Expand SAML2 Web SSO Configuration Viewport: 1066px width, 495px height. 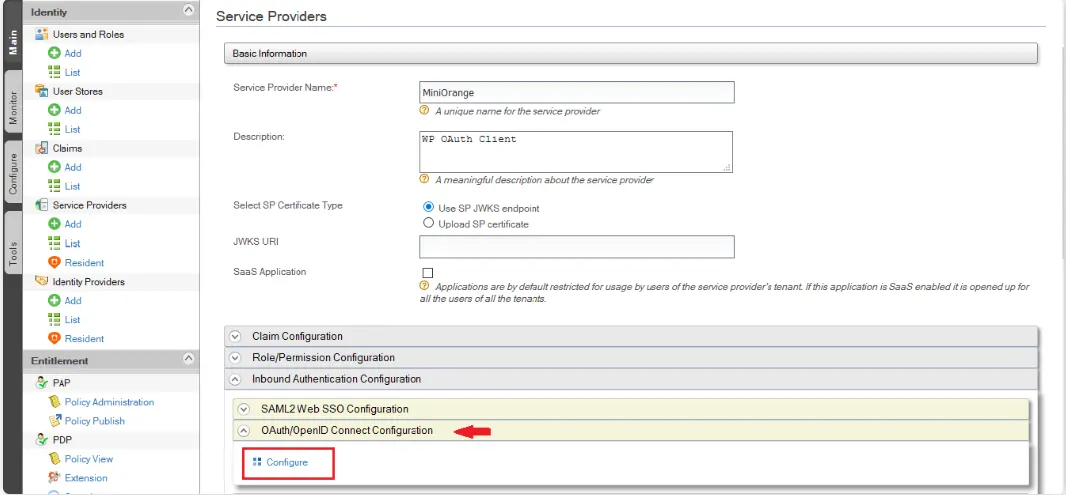click(631, 409)
